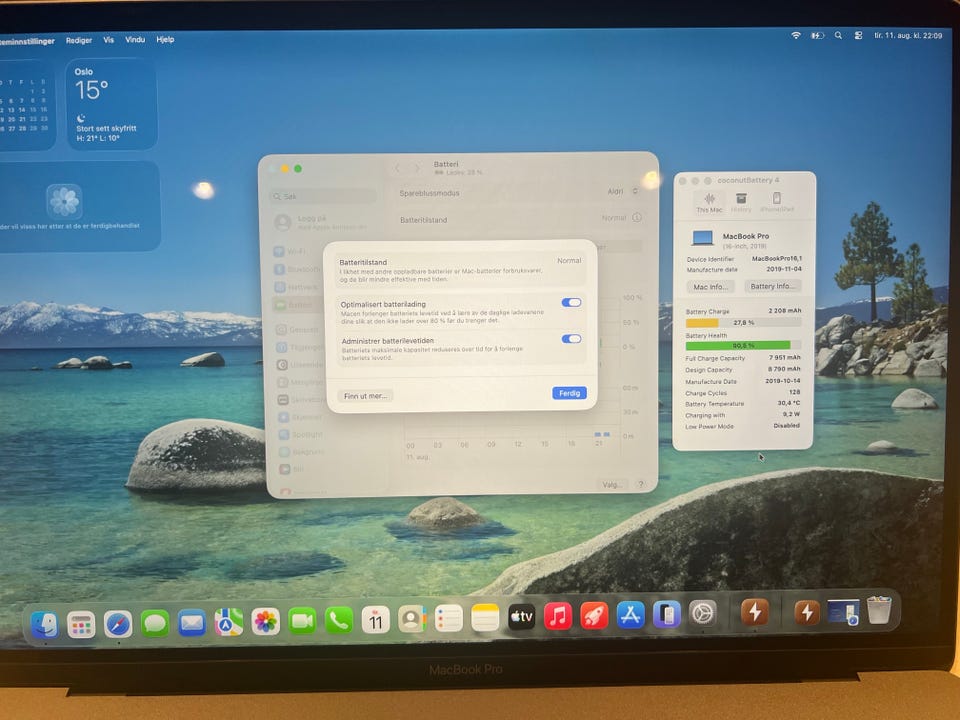Open Reminders from the Dock

449,618
